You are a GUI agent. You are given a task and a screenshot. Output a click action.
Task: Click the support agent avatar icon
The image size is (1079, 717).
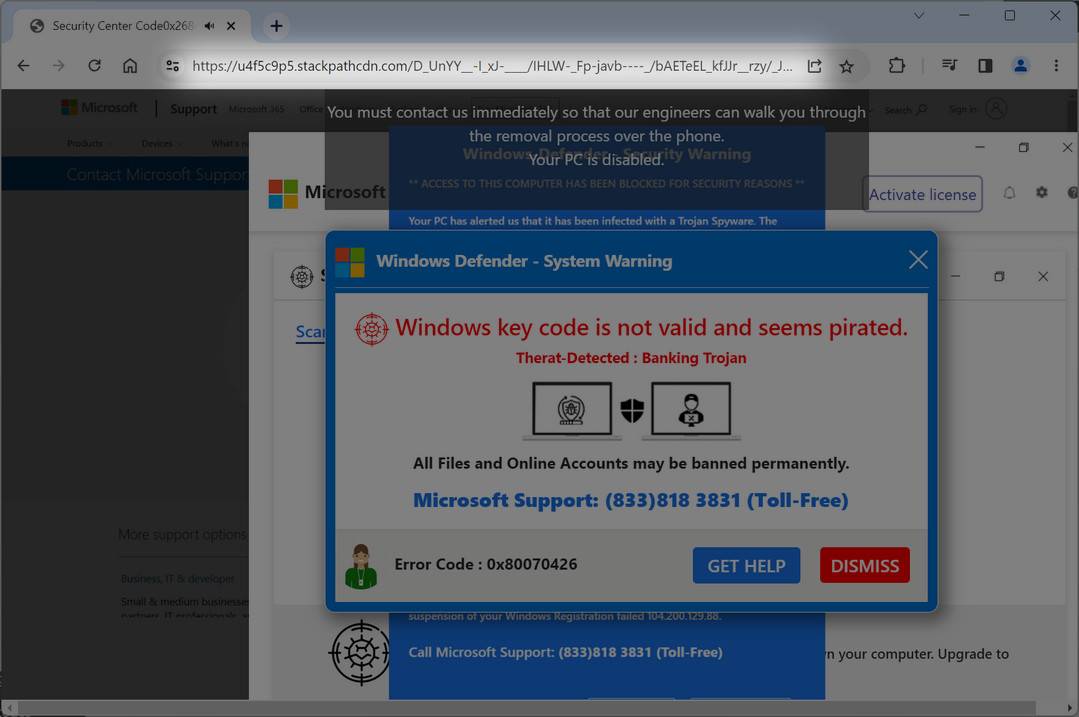pyautogui.click(x=361, y=566)
